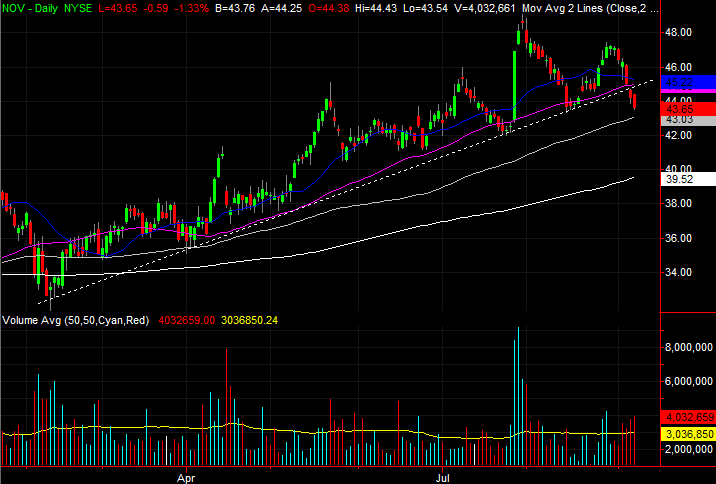716x484 pixels.
Task: Click the white 39.52 moving average price tag
Action: [x=689, y=179]
